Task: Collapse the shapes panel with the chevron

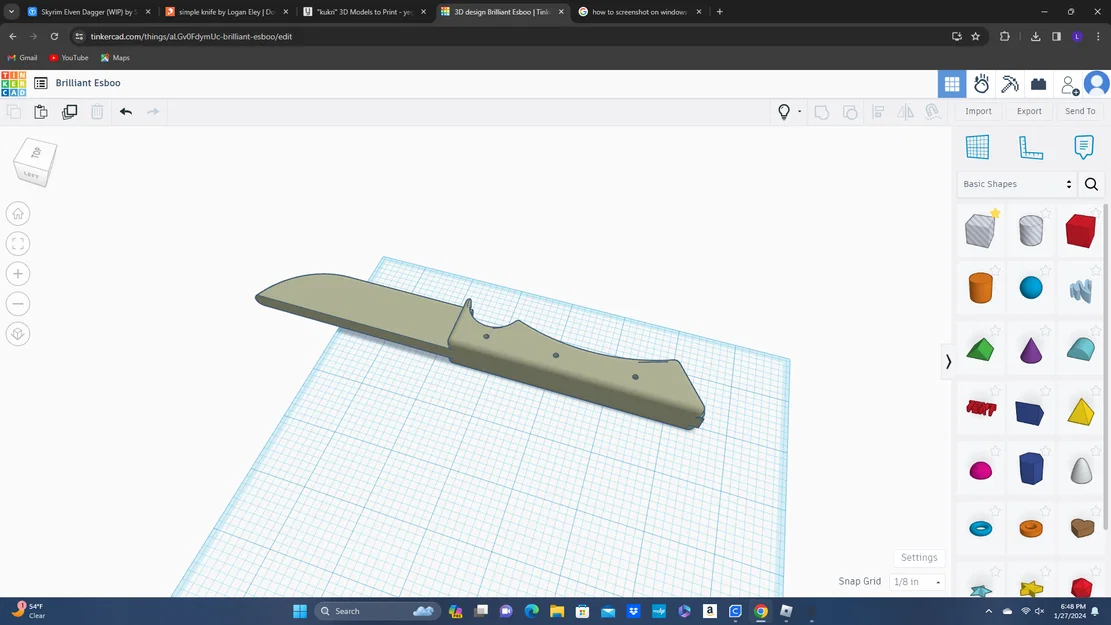Action: point(948,361)
